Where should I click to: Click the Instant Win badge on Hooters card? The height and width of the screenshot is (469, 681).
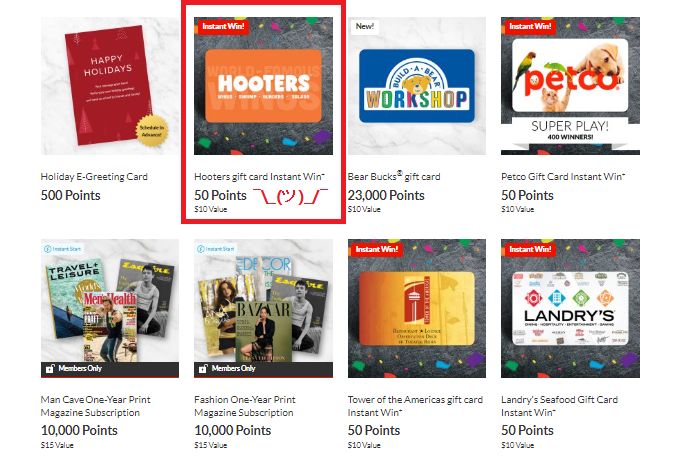(x=223, y=26)
